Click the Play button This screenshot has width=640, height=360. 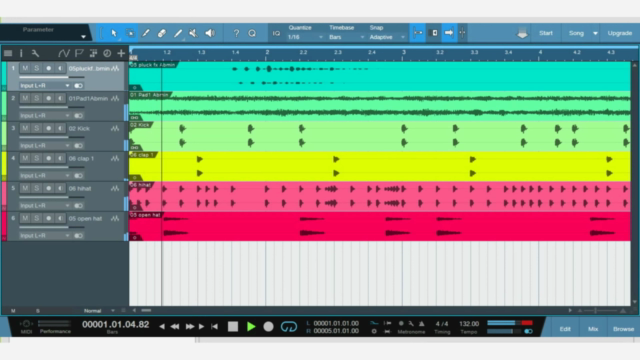point(251,327)
